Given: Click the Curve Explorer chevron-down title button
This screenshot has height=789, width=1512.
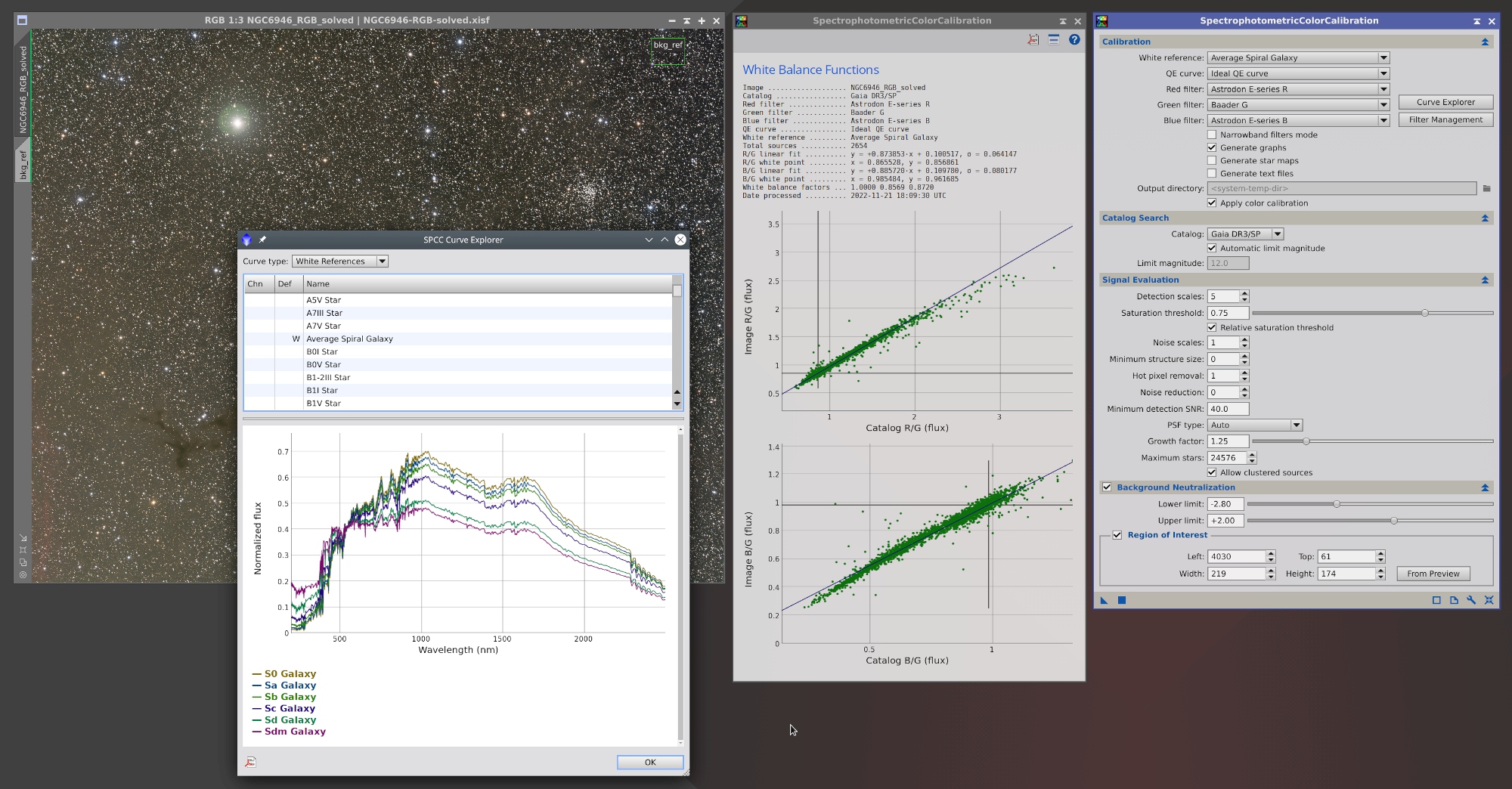Looking at the screenshot, I should pyautogui.click(x=649, y=240).
